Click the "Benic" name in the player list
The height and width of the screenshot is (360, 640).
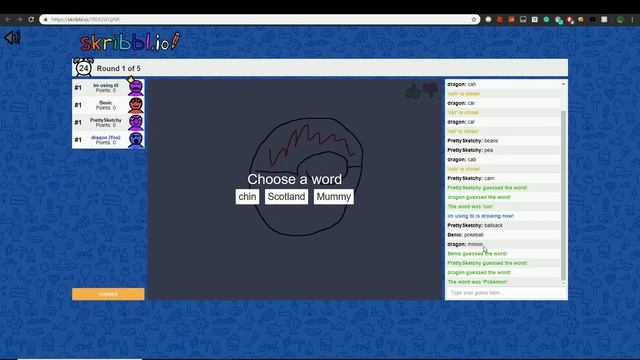coord(106,102)
